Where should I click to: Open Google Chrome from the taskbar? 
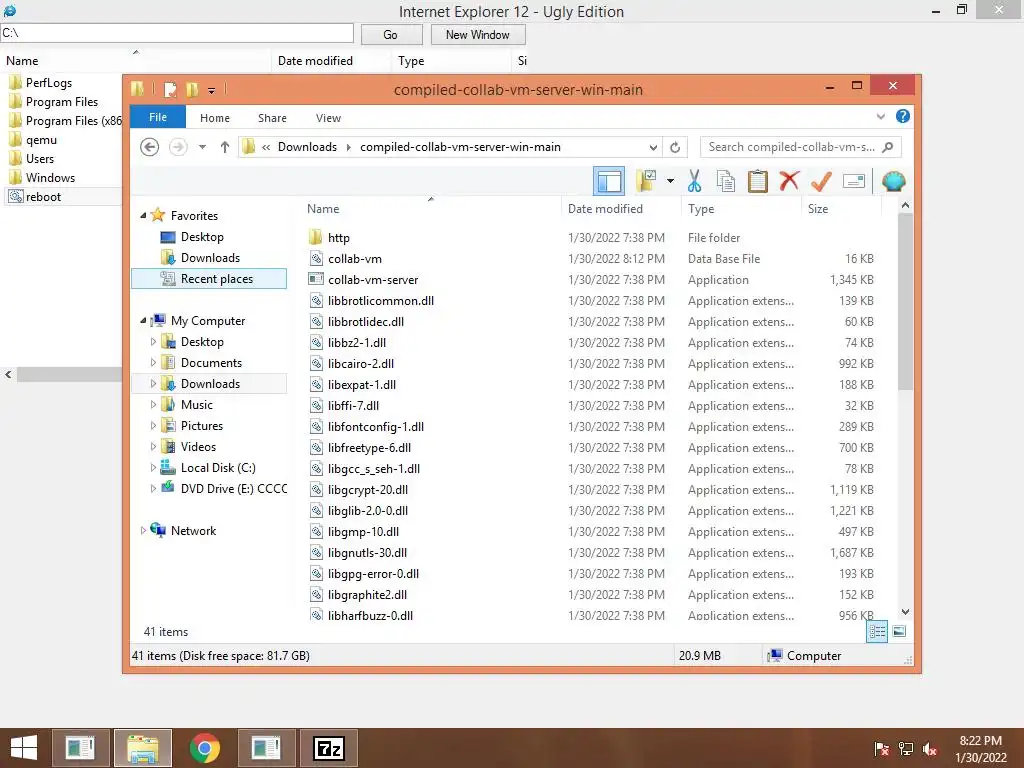204,748
